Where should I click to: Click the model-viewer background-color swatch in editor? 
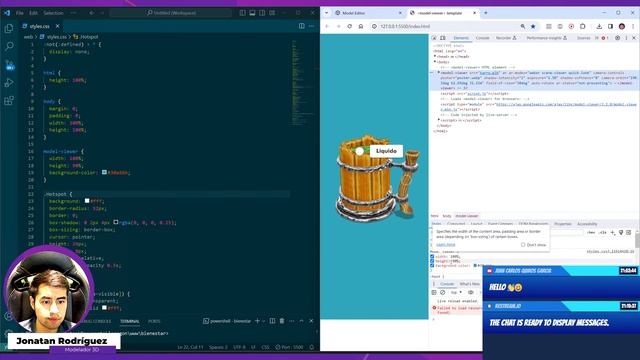coord(104,172)
